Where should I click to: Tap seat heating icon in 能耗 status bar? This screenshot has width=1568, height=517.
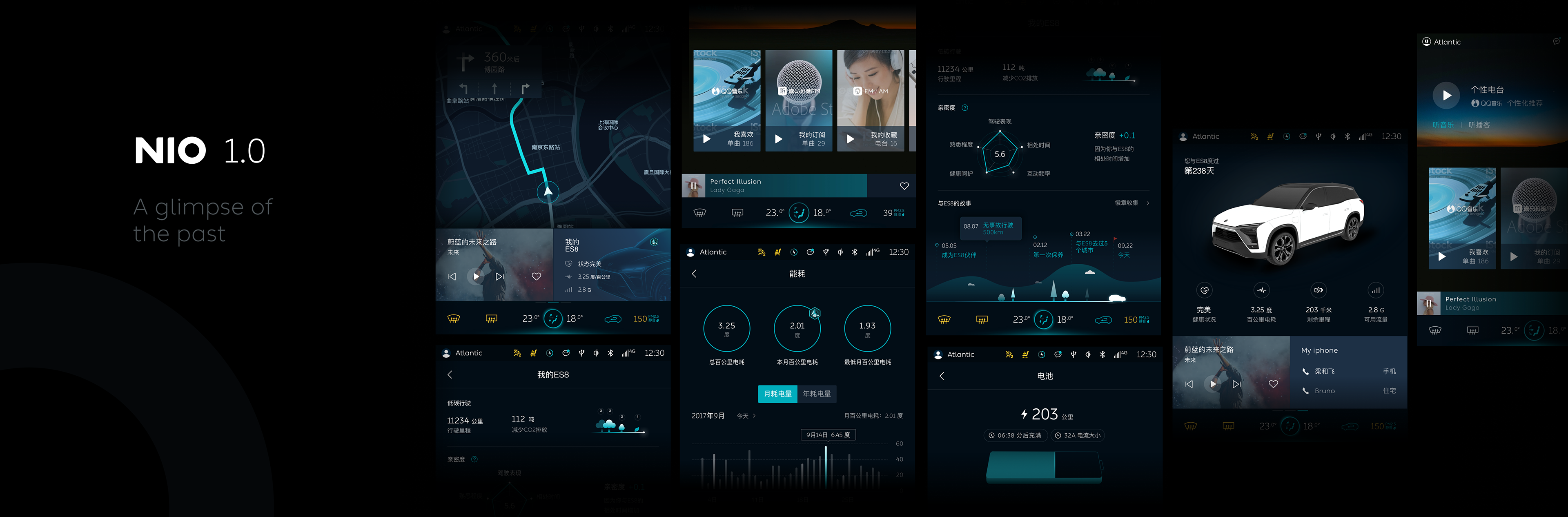pos(777,252)
